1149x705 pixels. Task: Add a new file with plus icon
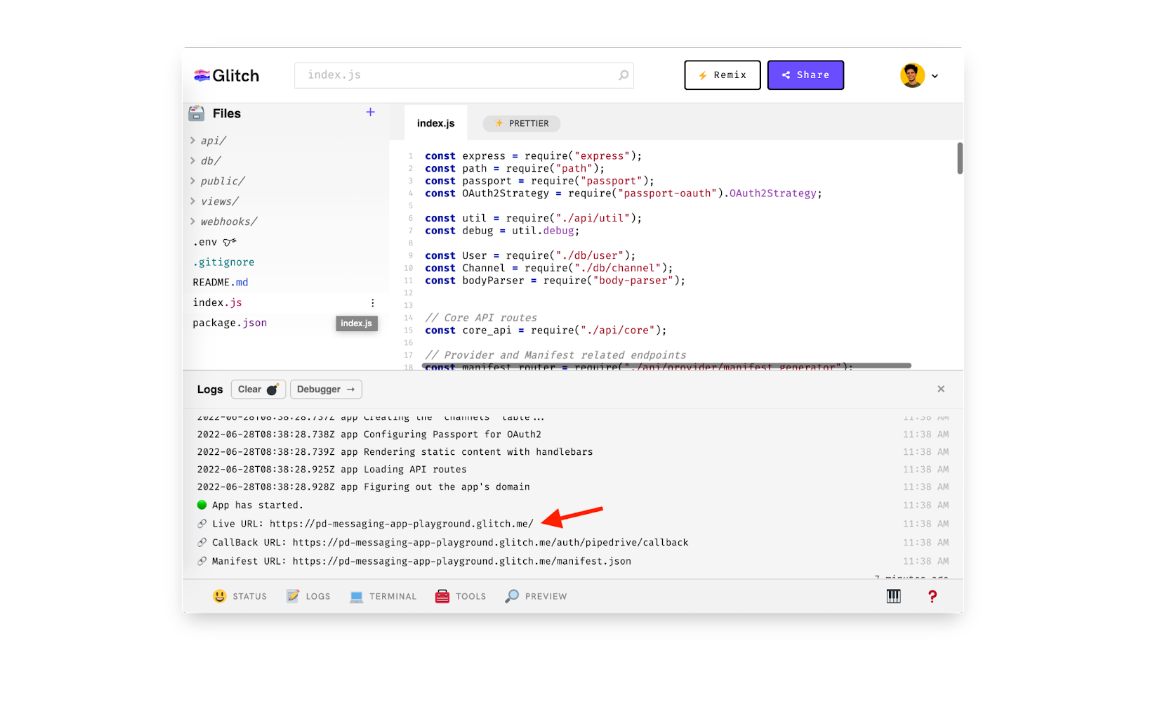click(370, 112)
